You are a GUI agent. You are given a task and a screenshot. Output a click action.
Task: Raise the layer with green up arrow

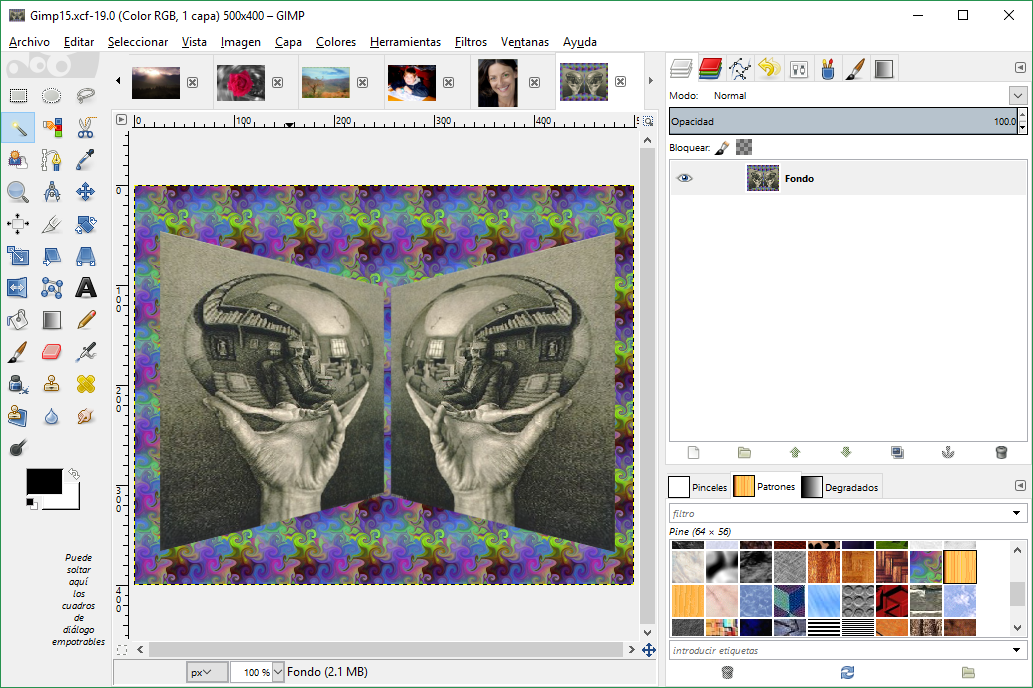pos(795,453)
